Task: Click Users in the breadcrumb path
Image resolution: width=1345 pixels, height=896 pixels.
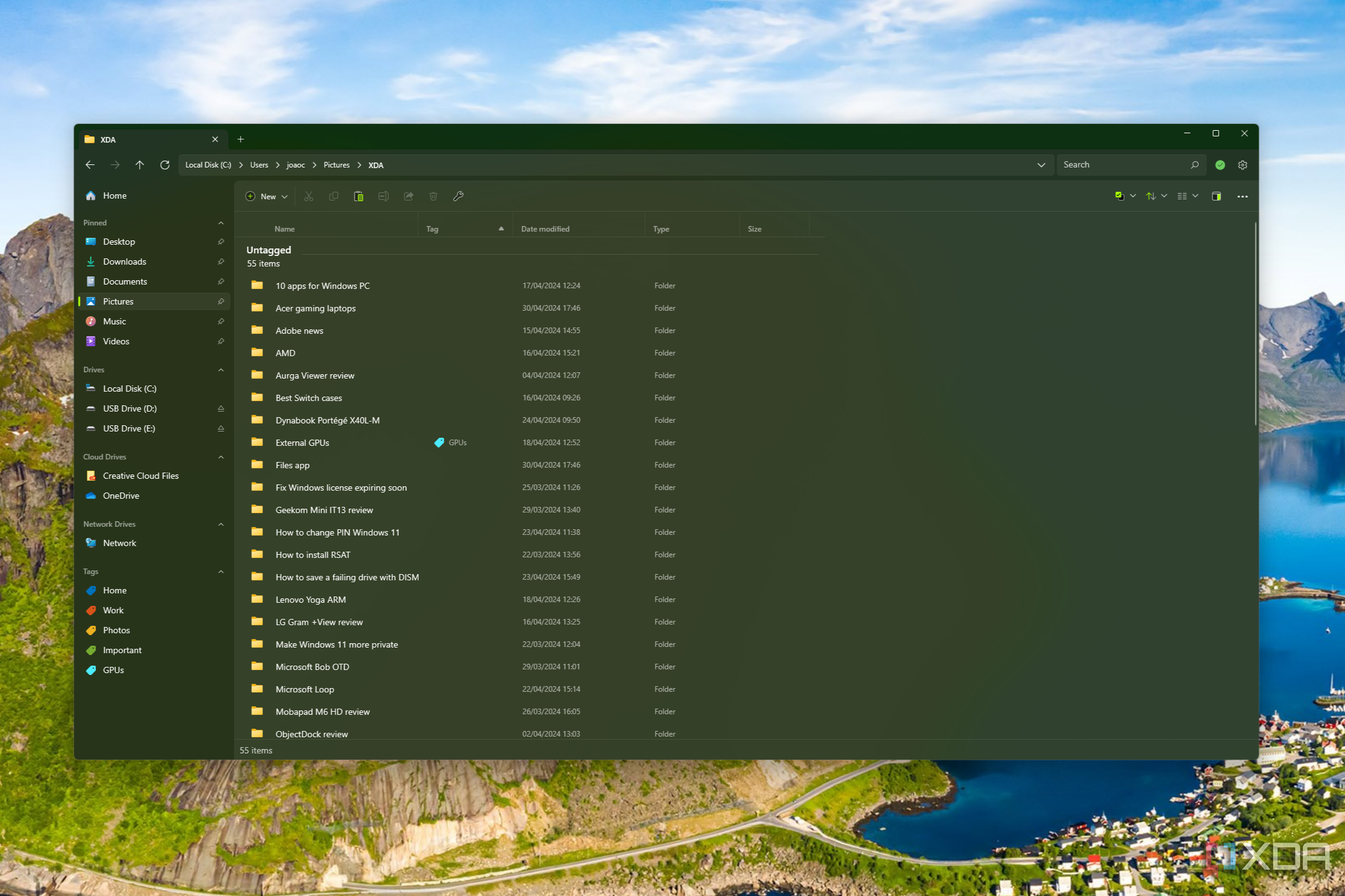Action: (259, 165)
